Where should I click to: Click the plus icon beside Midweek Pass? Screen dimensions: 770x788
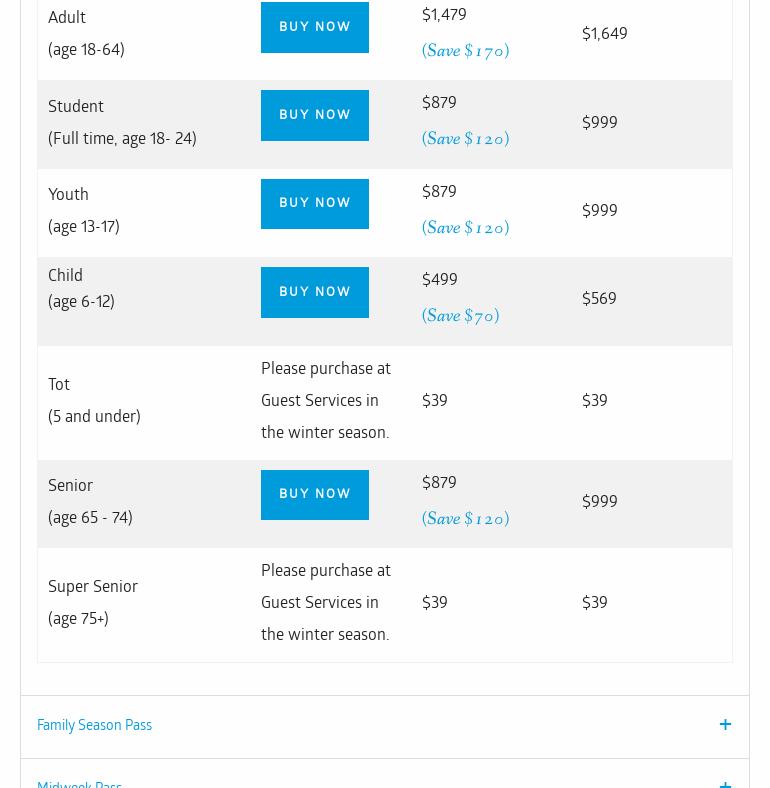(725, 784)
